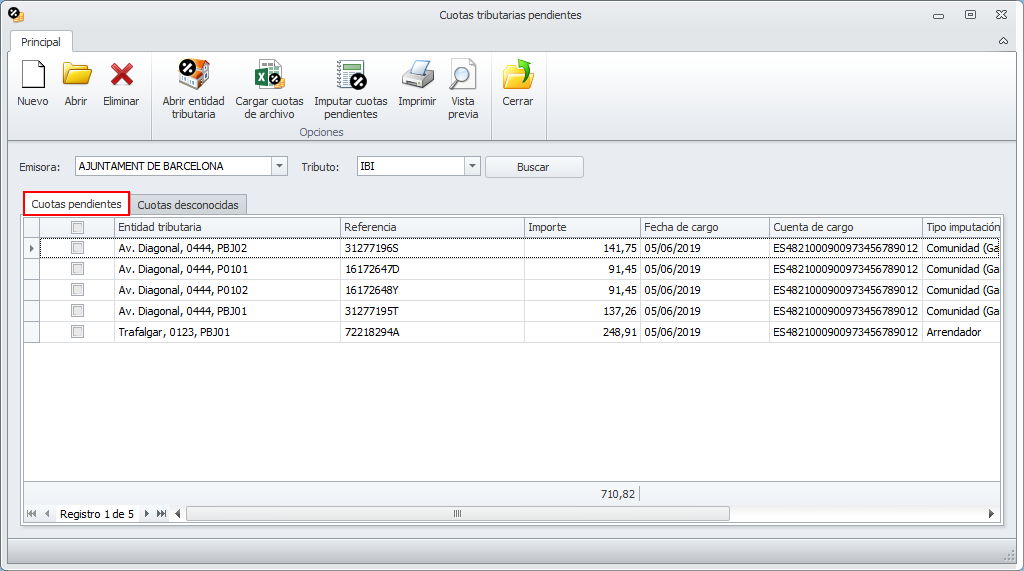Screen dimensions: 1024x571
Task: Switch to the Cuotas desconocidas tab
Action: pos(188,205)
